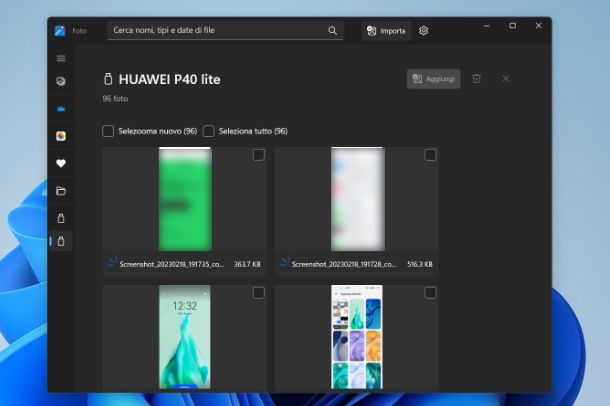Open the All Photos sidebar icon
610x406 pixels.
tap(61, 81)
